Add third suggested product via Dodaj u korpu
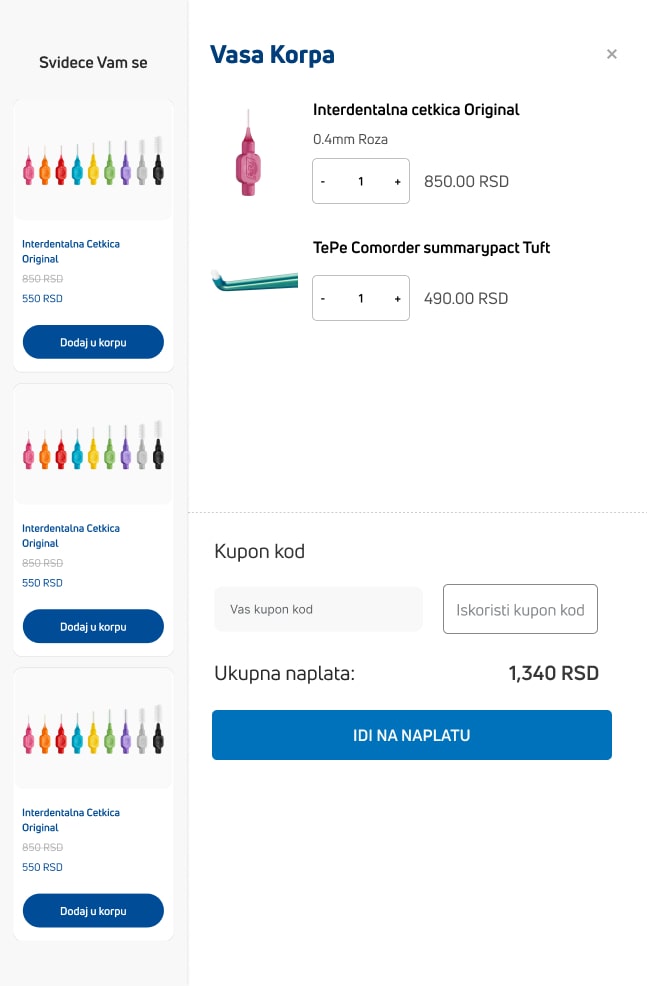 coord(93,911)
